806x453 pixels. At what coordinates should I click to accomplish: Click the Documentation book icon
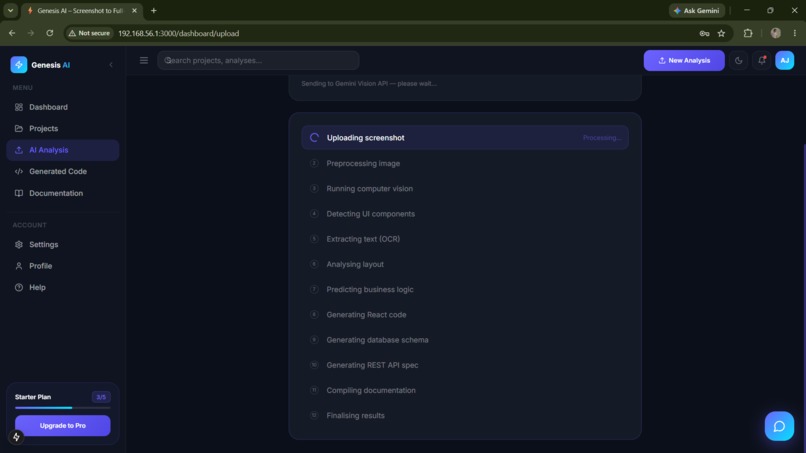coord(19,193)
